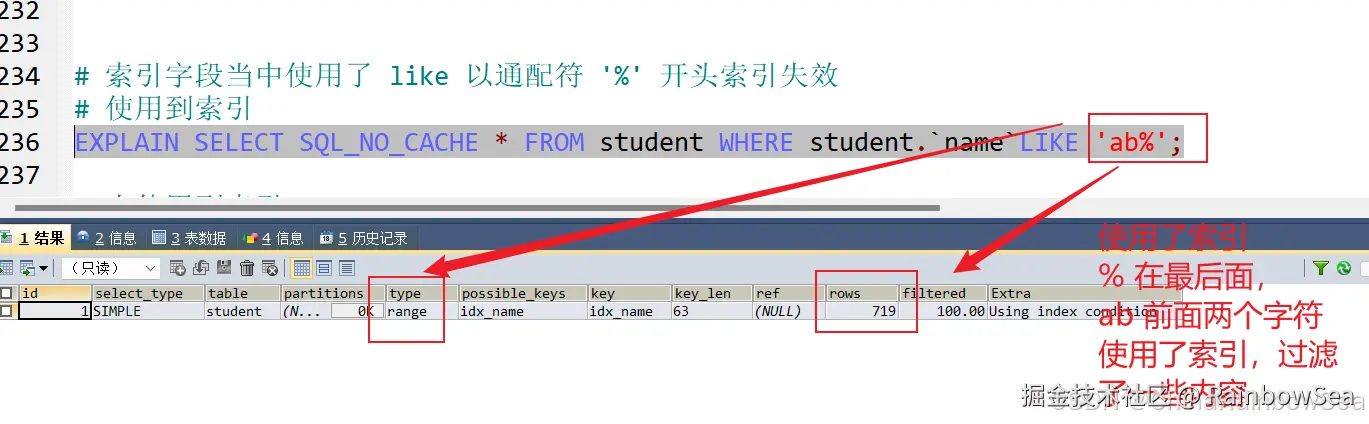
Task: Select the student cell in table column
Action: pos(242,311)
